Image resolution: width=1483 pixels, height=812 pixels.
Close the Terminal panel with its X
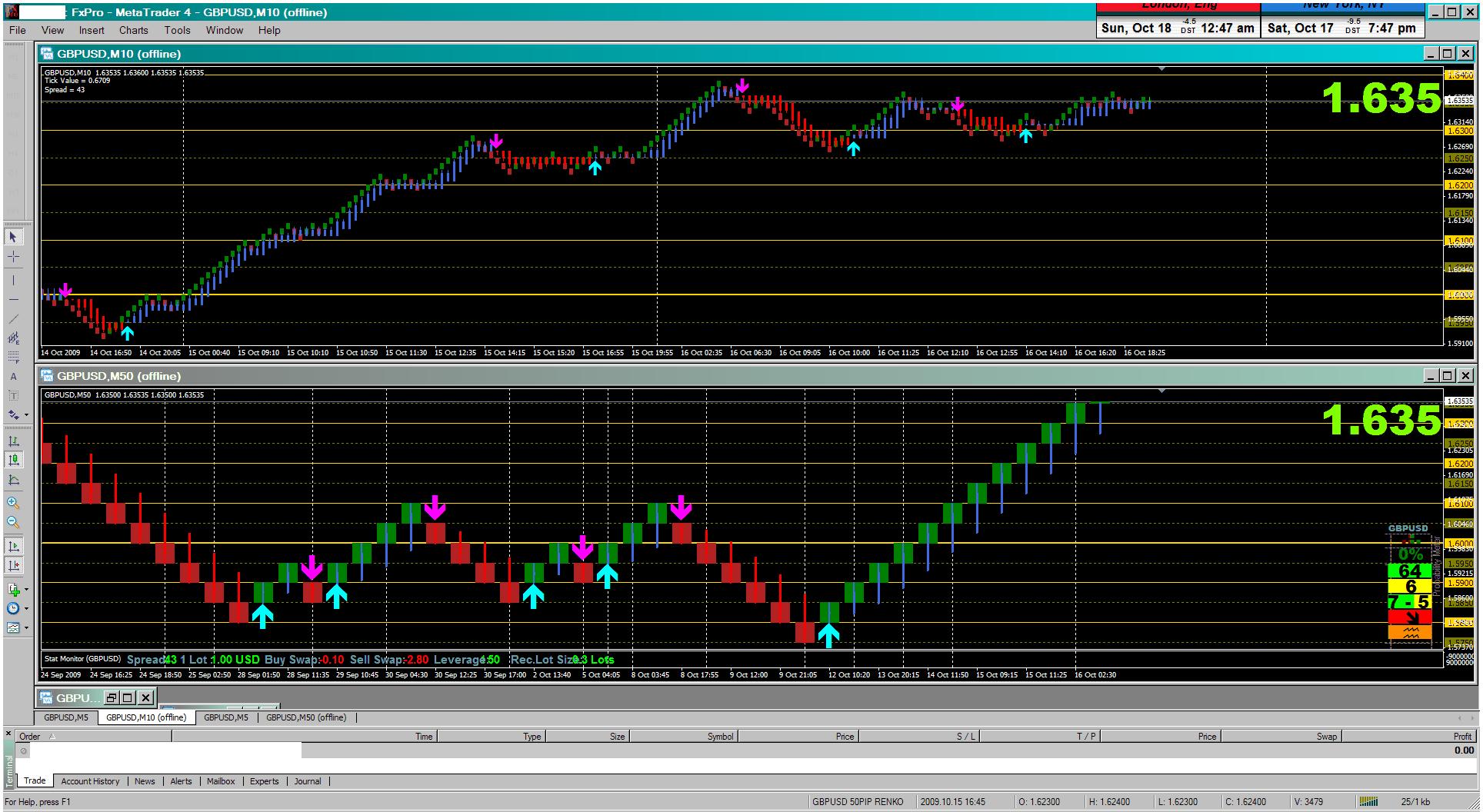pyautogui.click(x=10, y=735)
